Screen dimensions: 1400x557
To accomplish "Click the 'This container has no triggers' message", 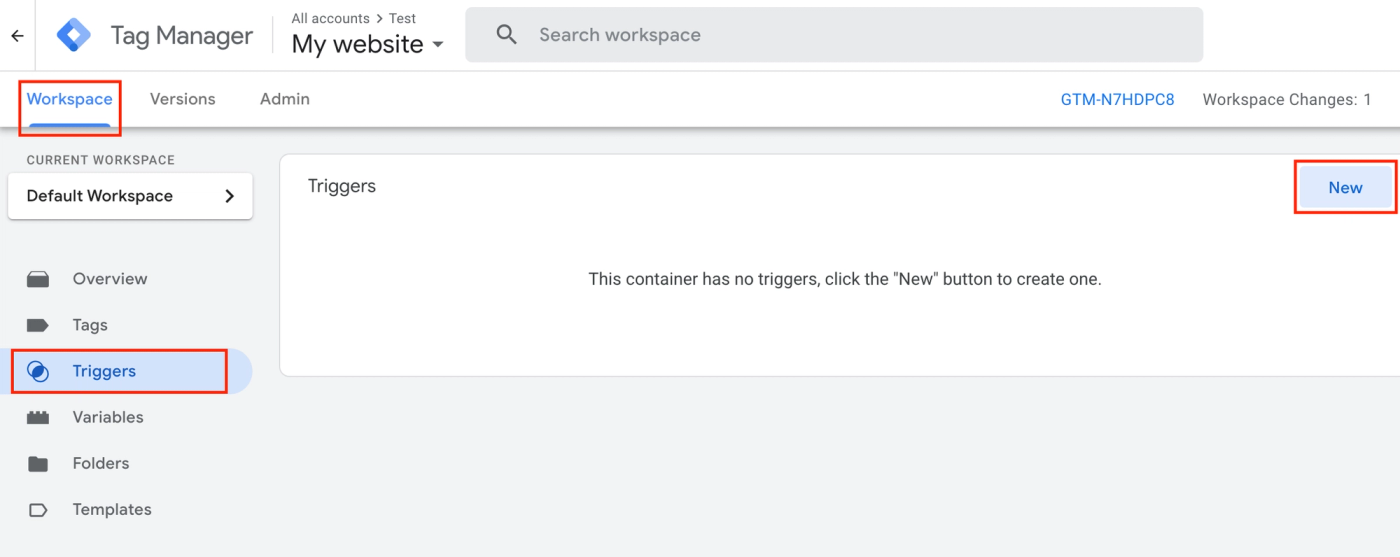I will pos(844,279).
